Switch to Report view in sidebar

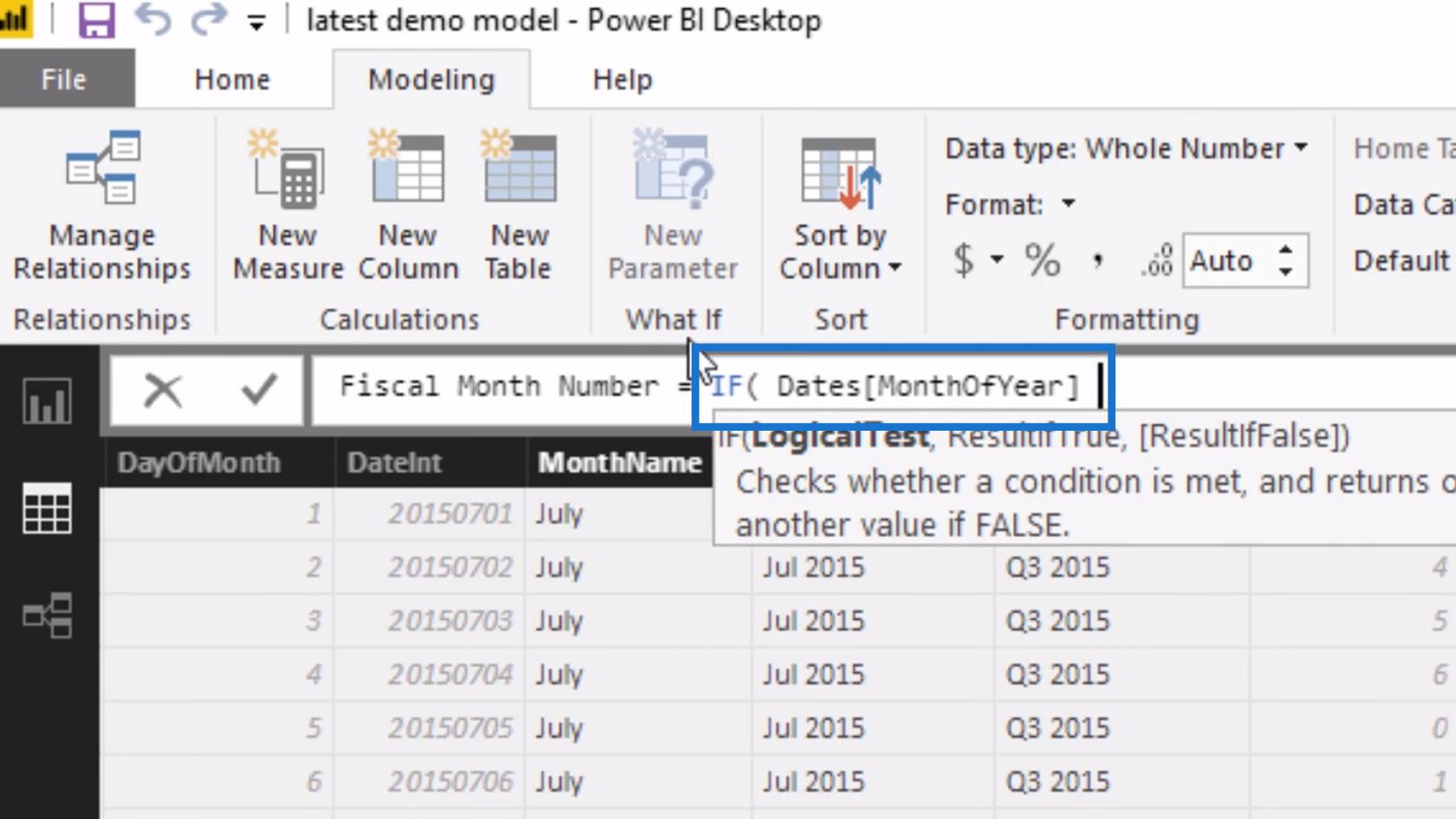point(47,401)
